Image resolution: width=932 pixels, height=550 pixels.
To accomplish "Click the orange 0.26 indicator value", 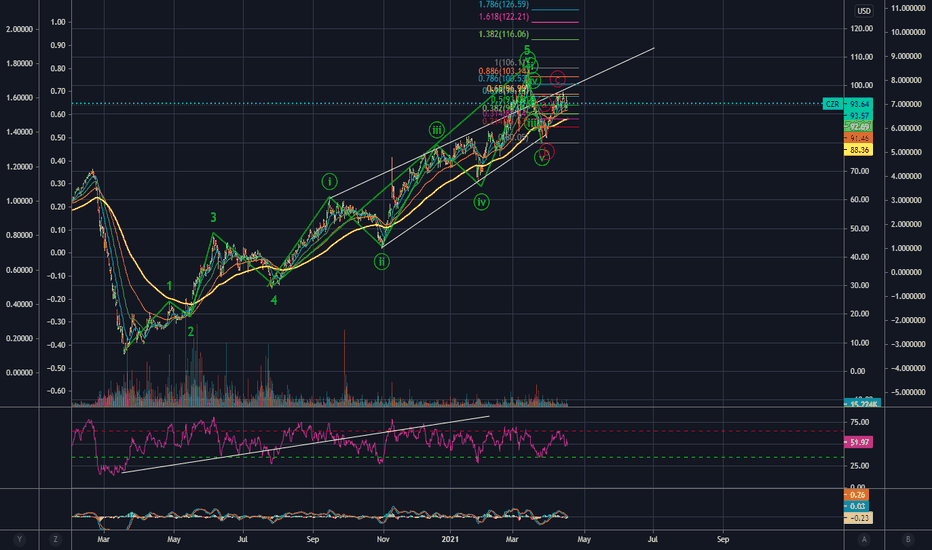I will pyautogui.click(x=857, y=495).
